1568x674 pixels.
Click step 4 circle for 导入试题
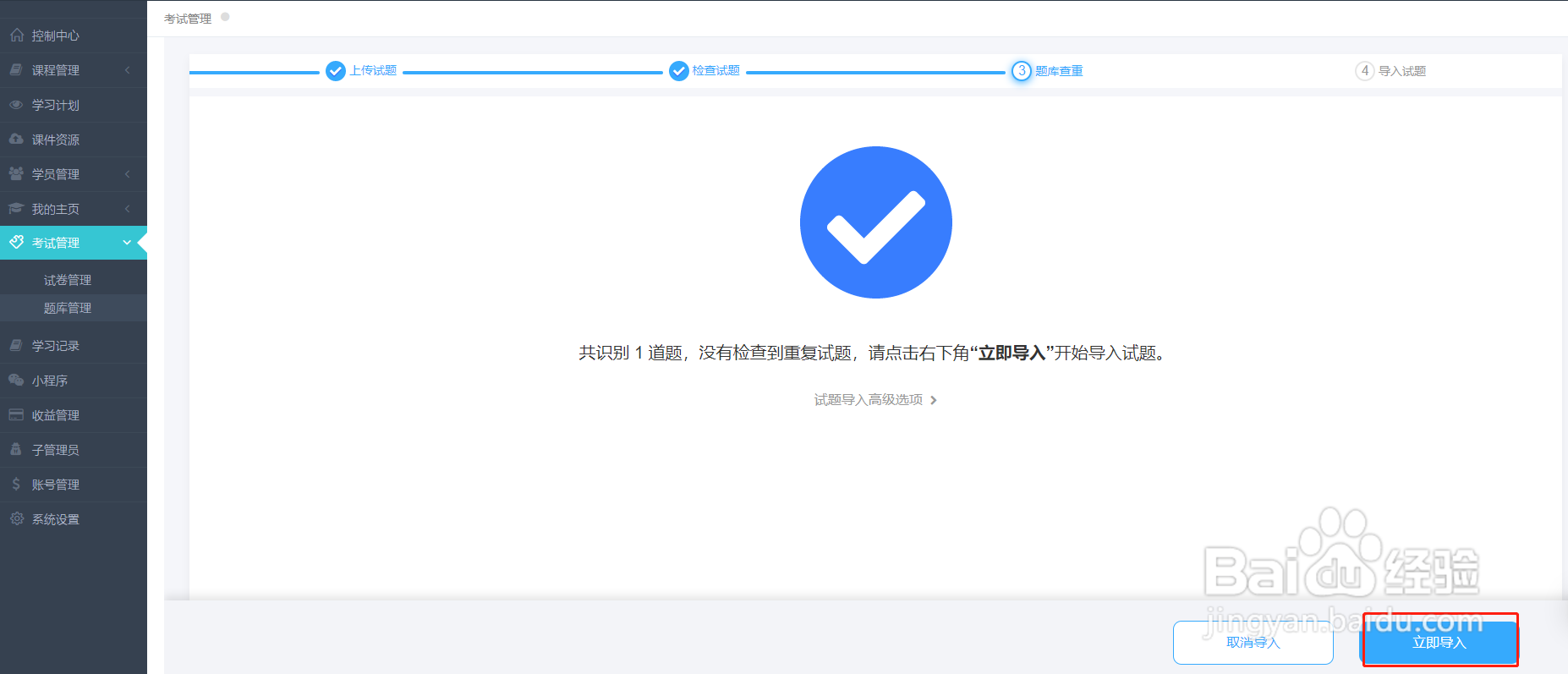1365,71
